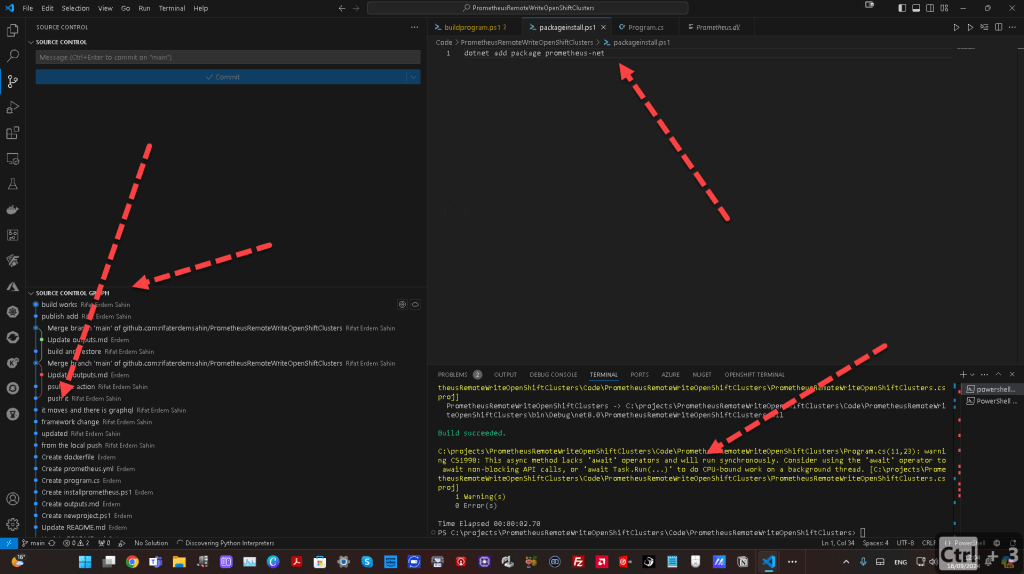Change file encoding UTF-8

[x=905, y=543]
